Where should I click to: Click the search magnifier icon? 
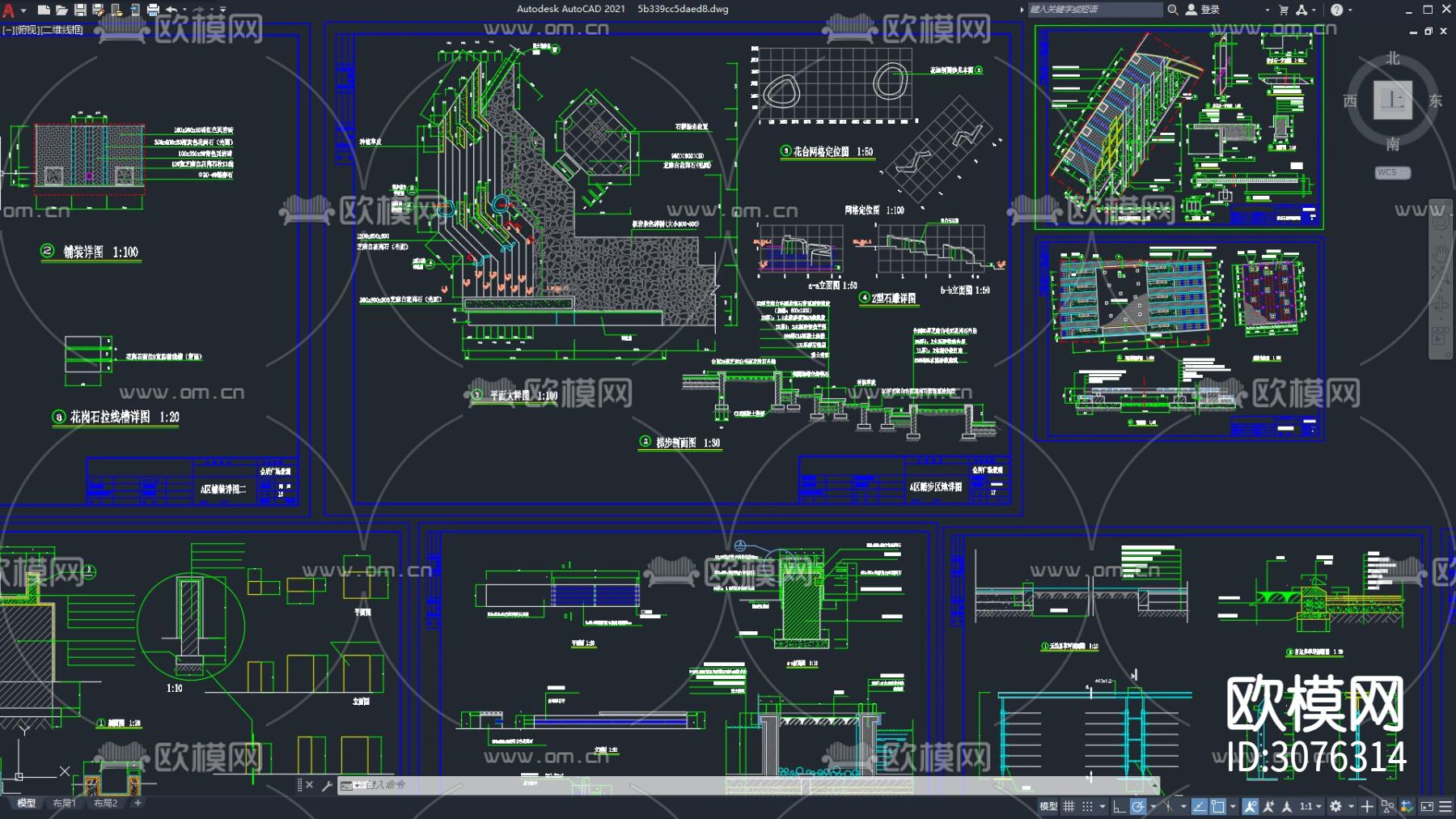1172,10
